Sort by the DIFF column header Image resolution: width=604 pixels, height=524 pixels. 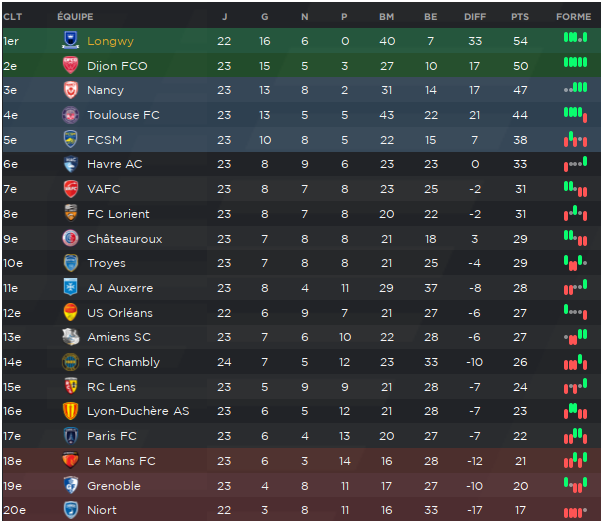pos(475,17)
